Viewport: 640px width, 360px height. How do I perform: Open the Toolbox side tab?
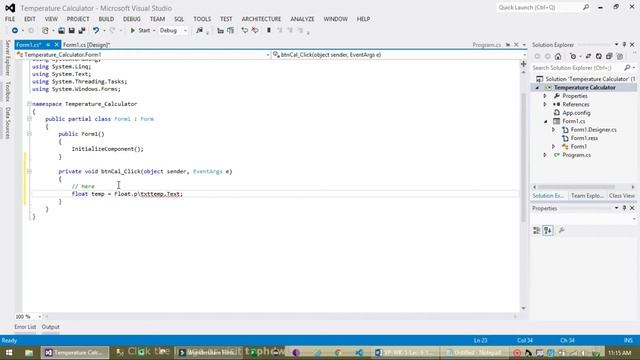7,91
